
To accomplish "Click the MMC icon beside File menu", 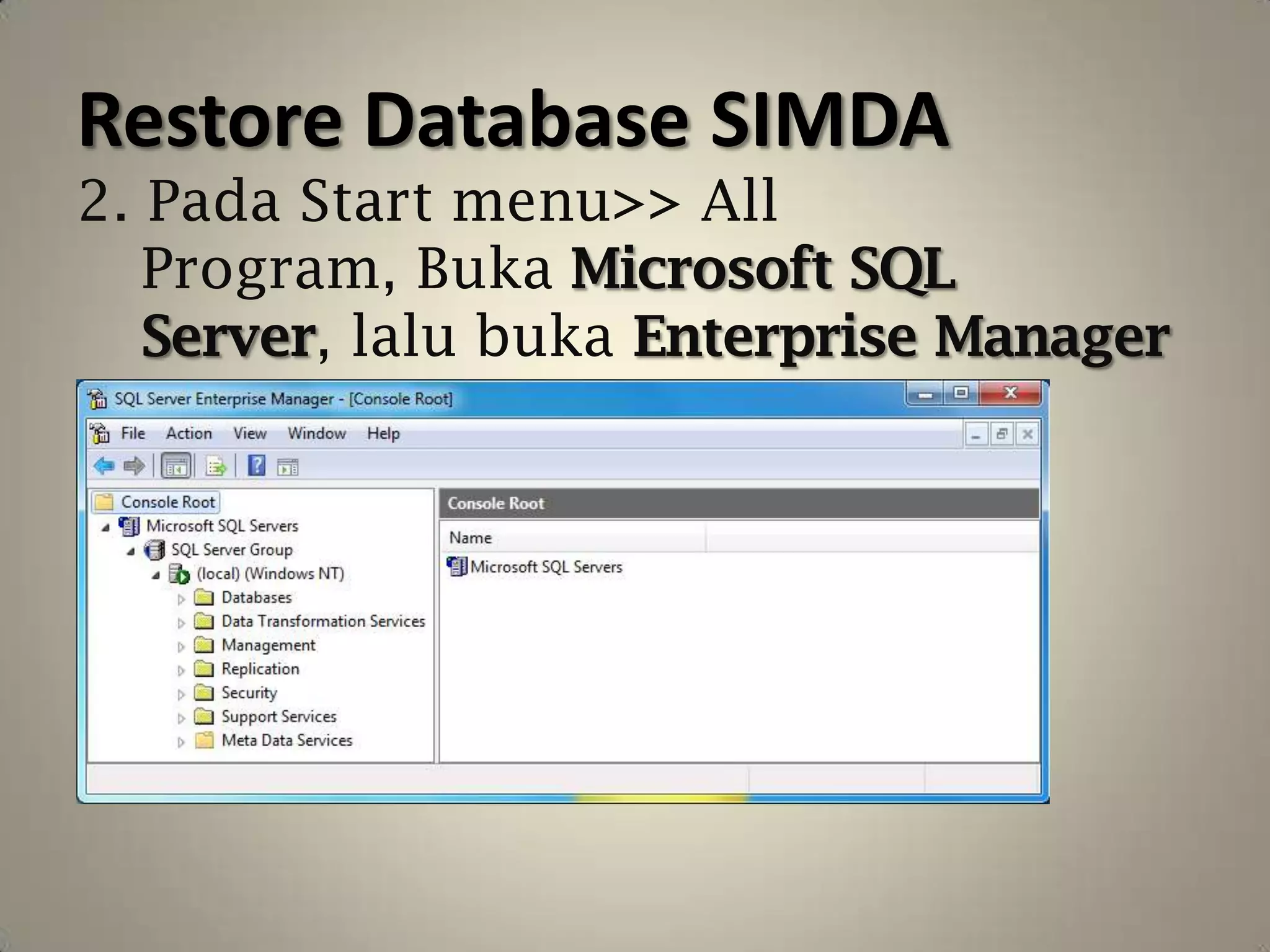I will (100, 433).
